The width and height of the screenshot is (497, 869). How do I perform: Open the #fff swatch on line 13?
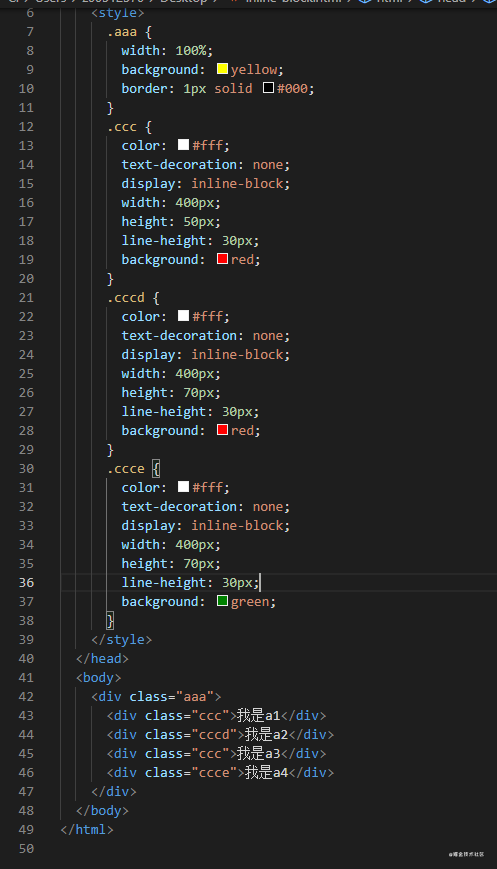tap(183, 145)
